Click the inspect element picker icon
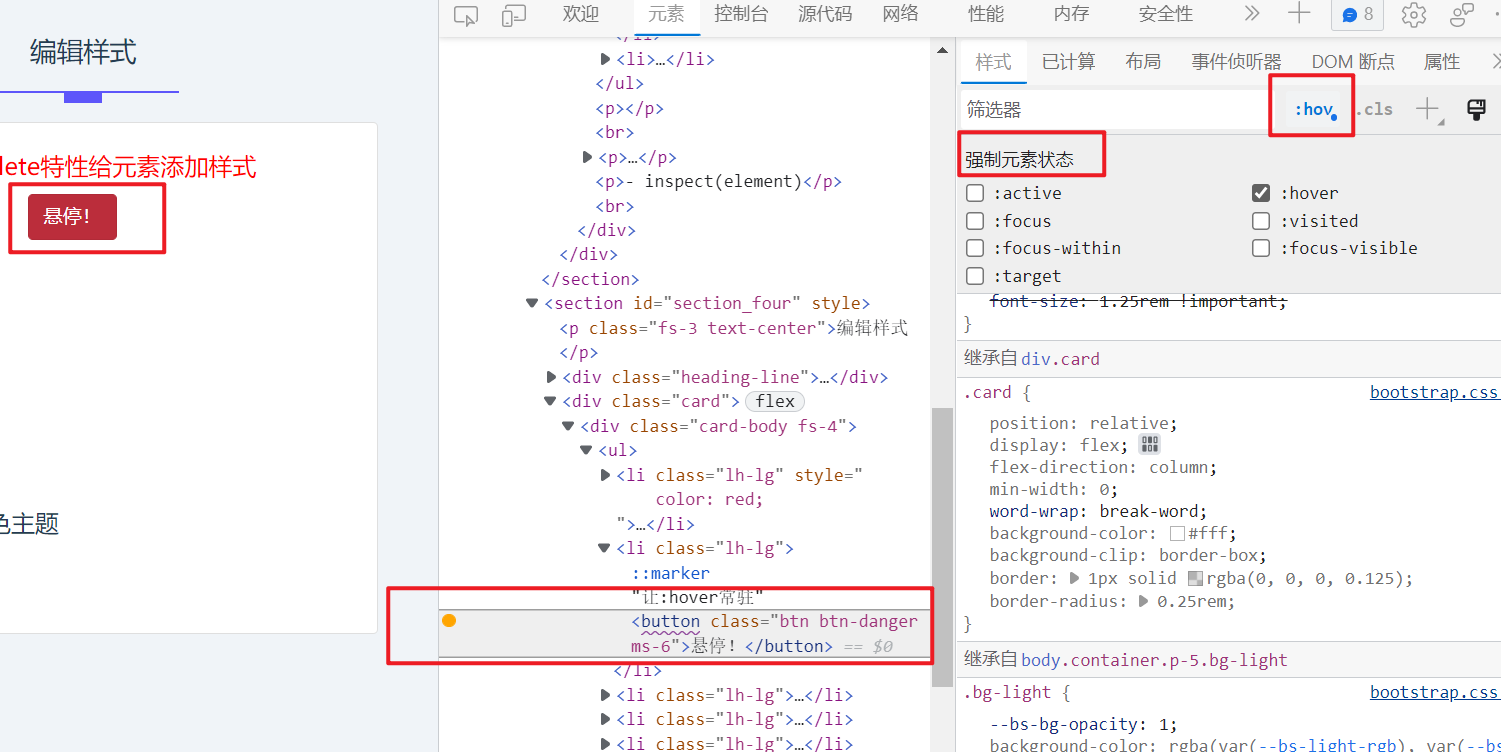This screenshot has height=752, width=1501. tap(465, 15)
